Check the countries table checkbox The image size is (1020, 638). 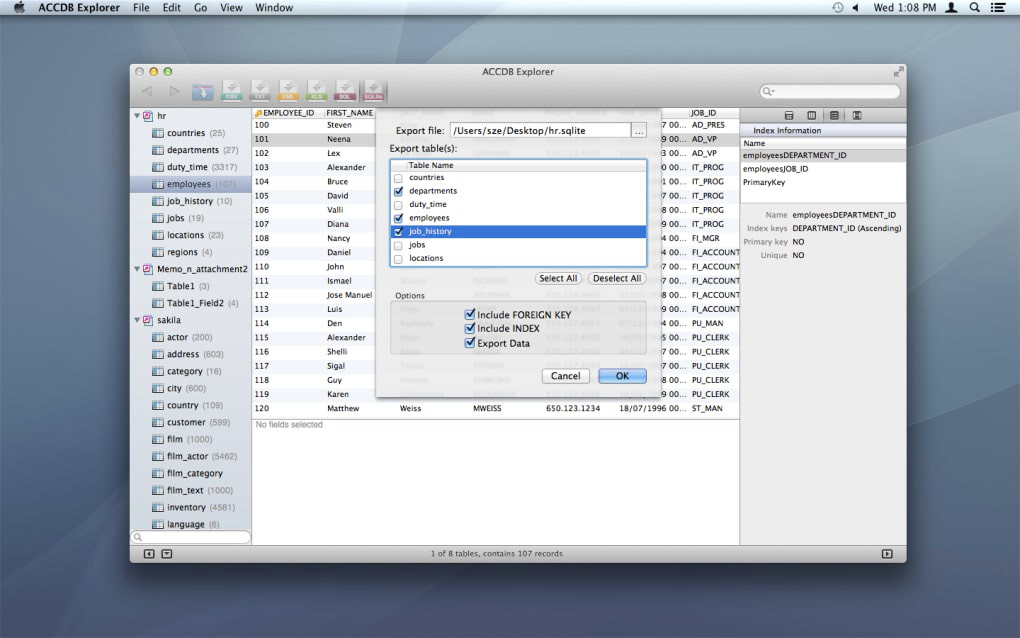tap(399, 178)
